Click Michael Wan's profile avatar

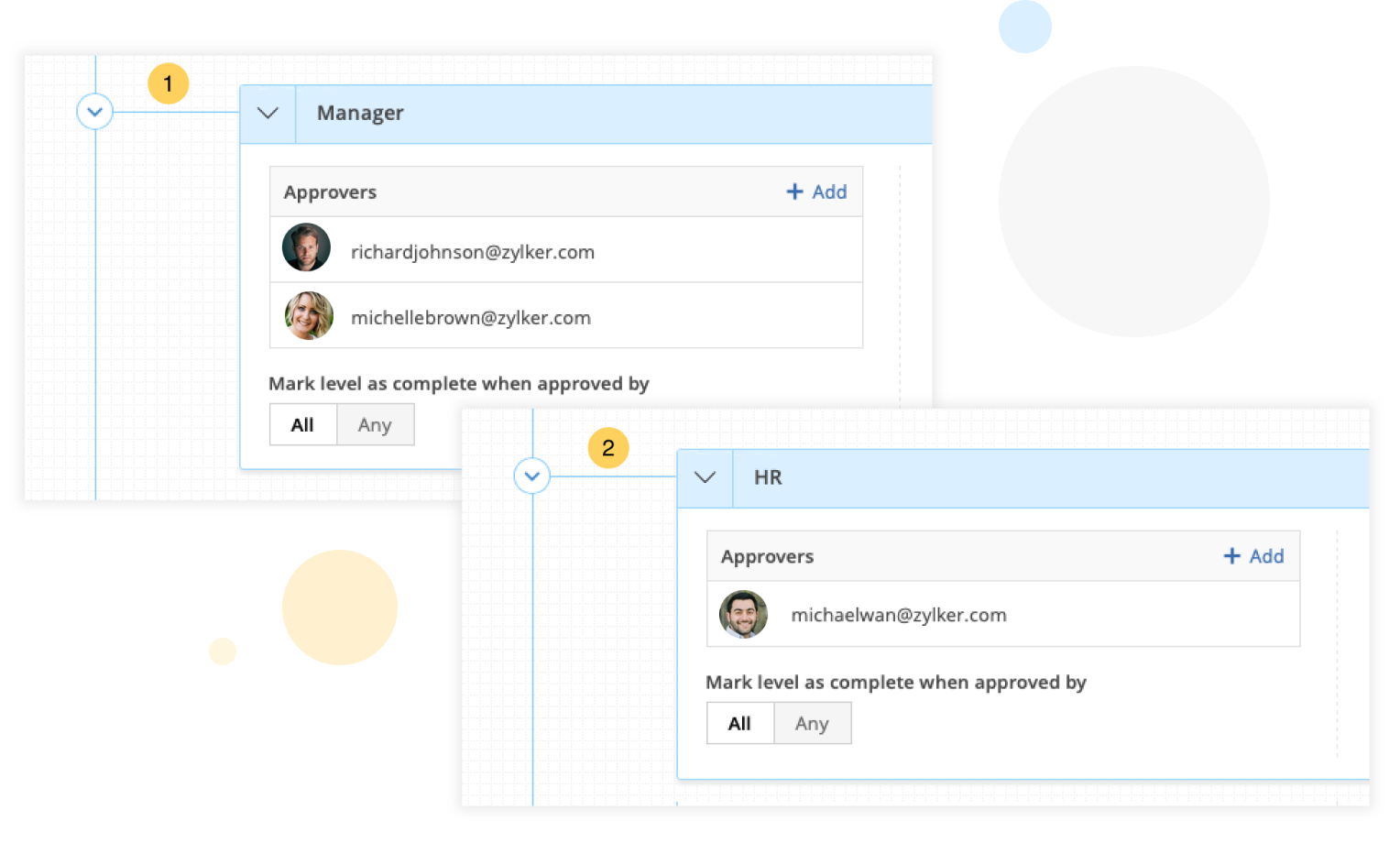click(743, 614)
